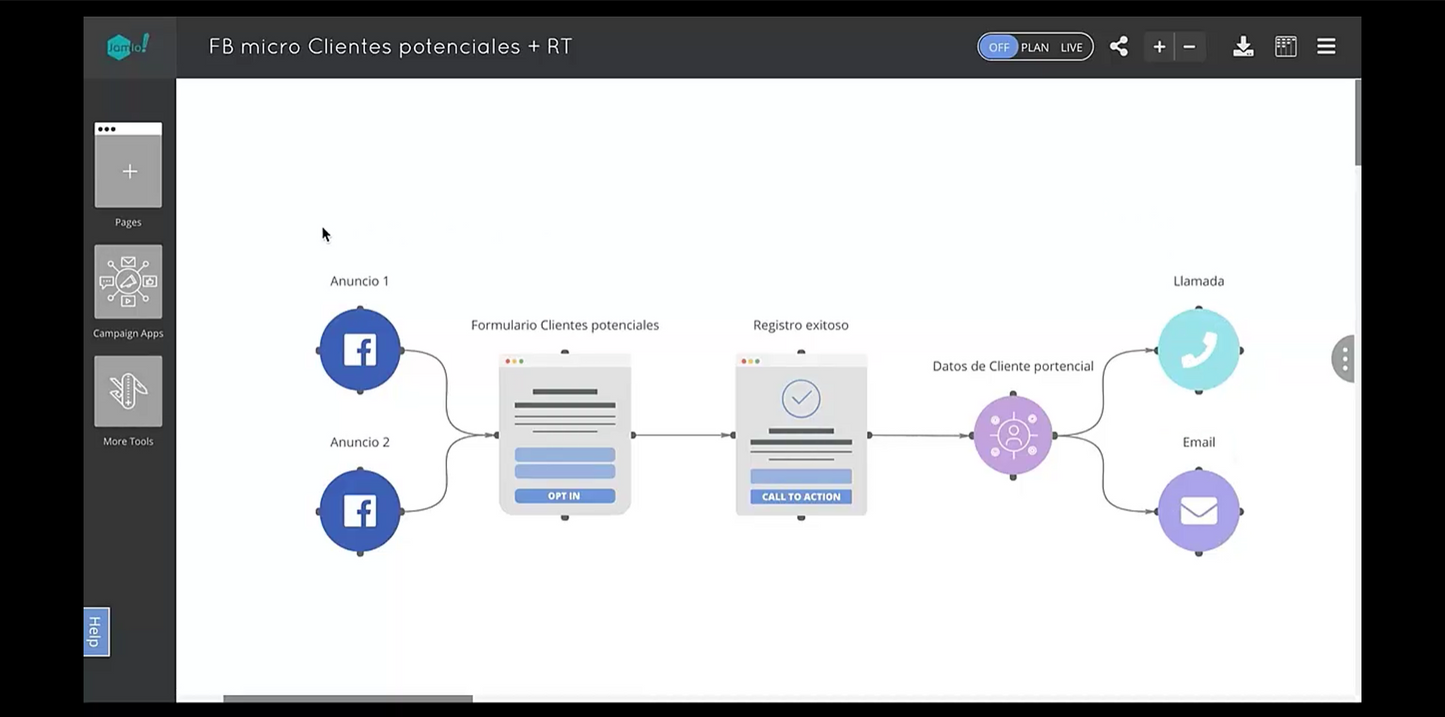
Task: Open the Help tab on the left edge
Action: (95, 631)
